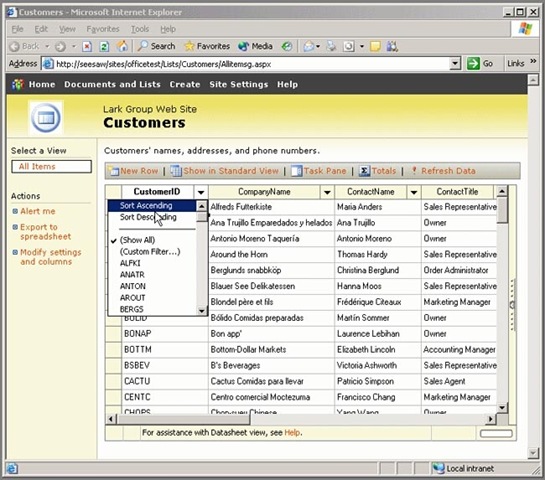This screenshot has width=545, height=480.
Task: Open the Favorites star toolbar button
Action: pyautogui.click(x=207, y=46)
